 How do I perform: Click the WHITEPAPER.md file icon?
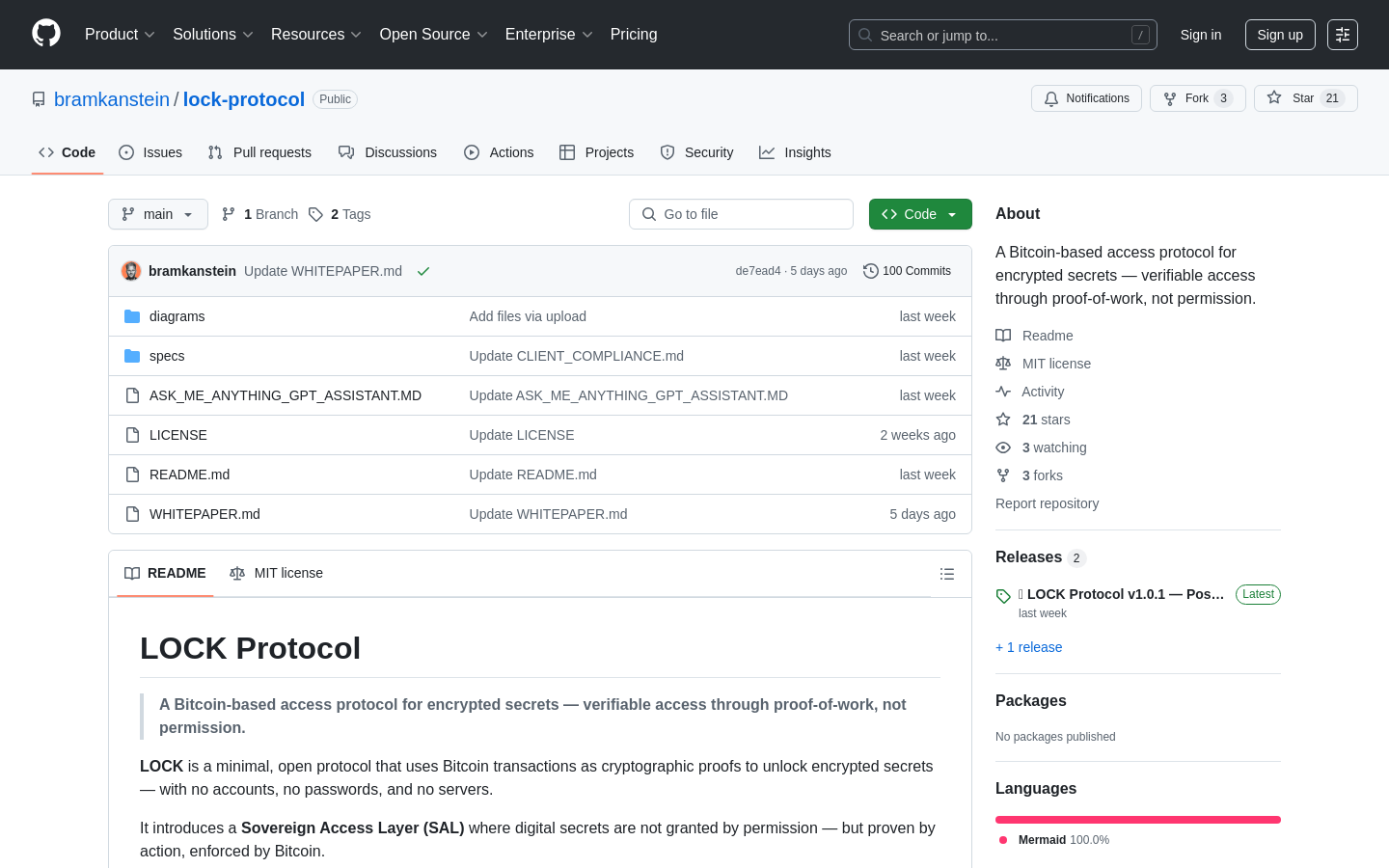click(132, 514)
